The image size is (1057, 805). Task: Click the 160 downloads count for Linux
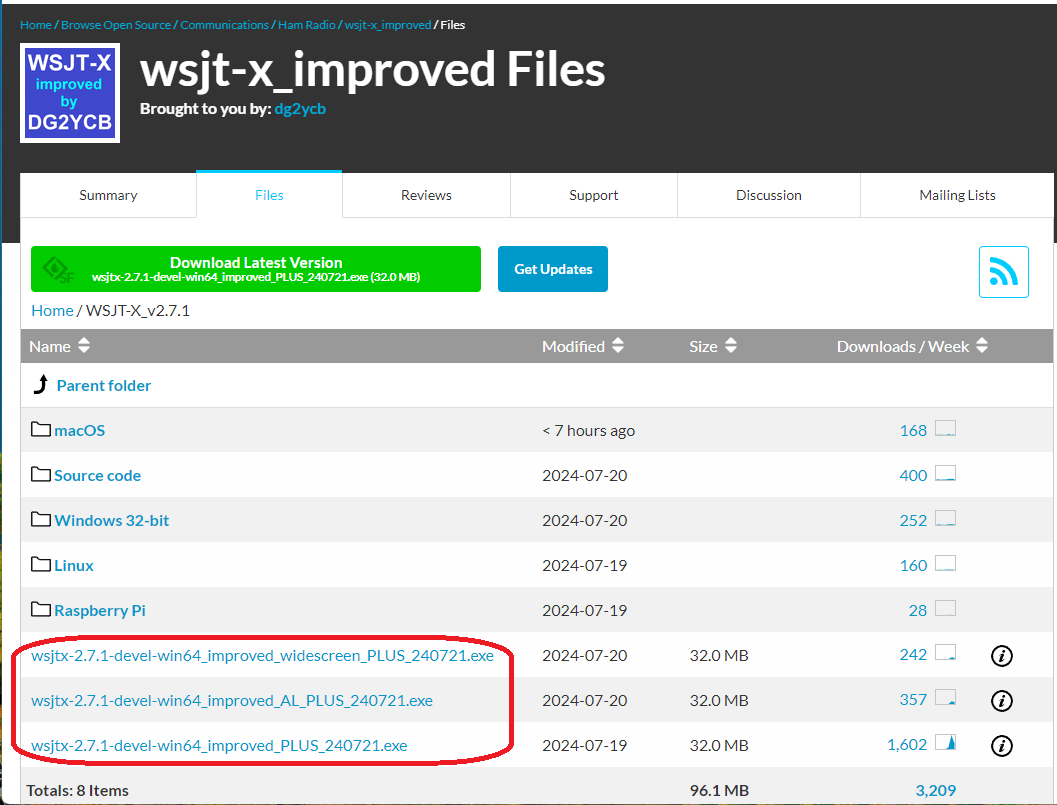point(913,565)
